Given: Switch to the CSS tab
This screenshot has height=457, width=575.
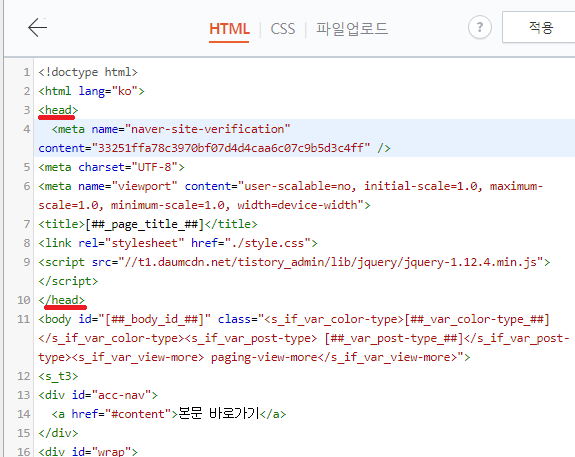Looking at the screenshot, I should [x=283, y=29].
